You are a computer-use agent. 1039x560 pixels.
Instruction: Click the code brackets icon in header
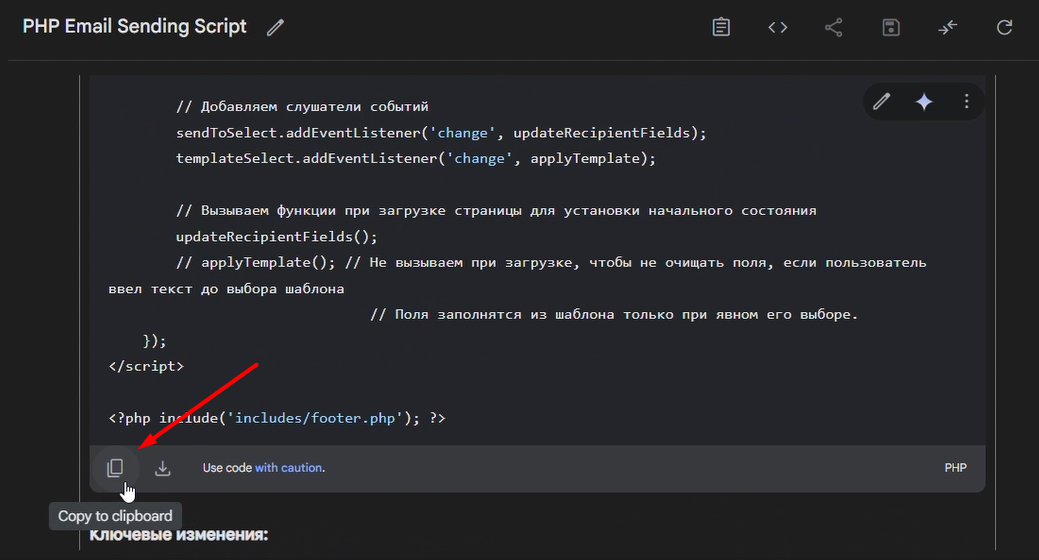point(777,27)
